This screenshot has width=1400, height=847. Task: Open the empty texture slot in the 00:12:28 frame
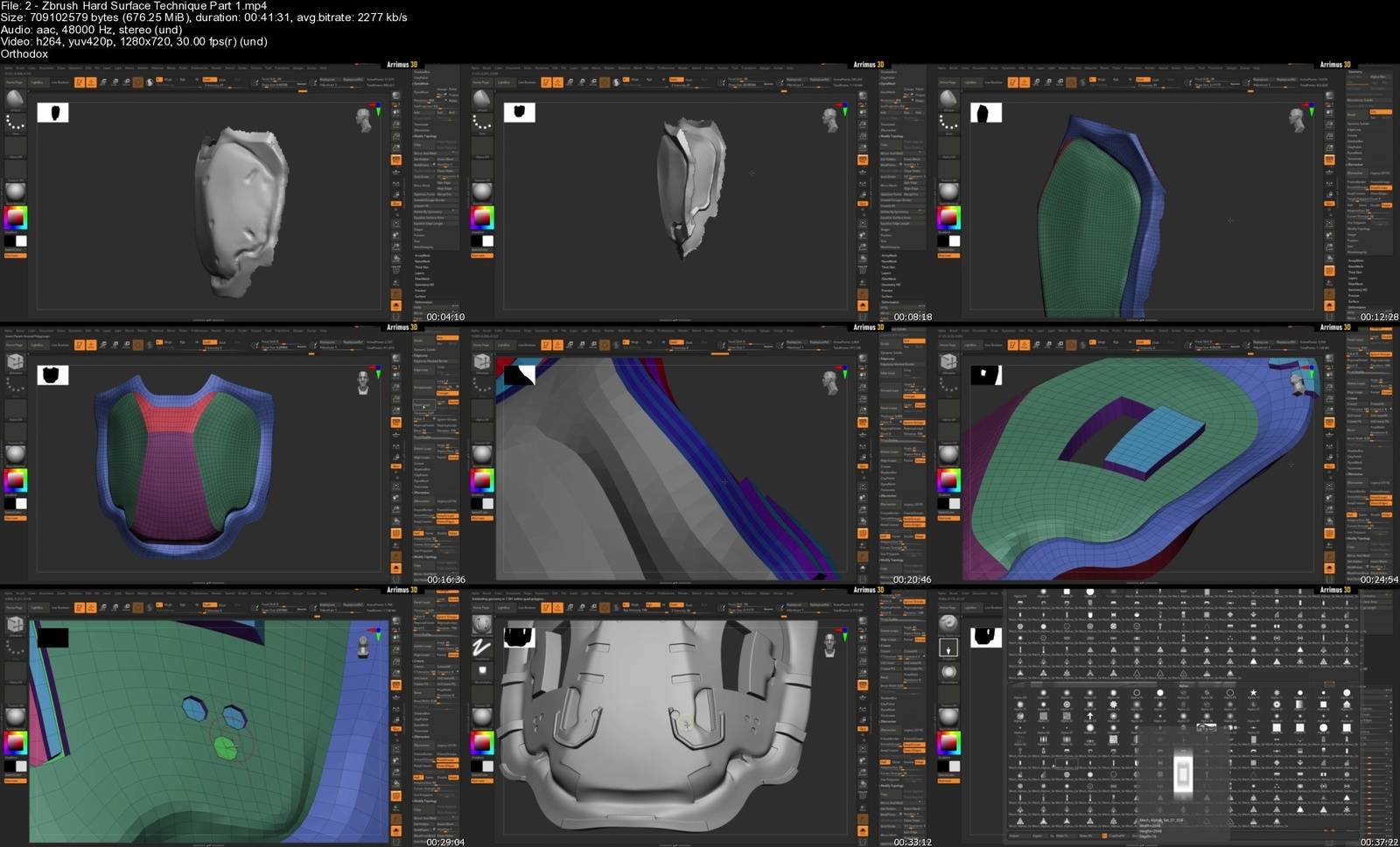coord(949,171)
